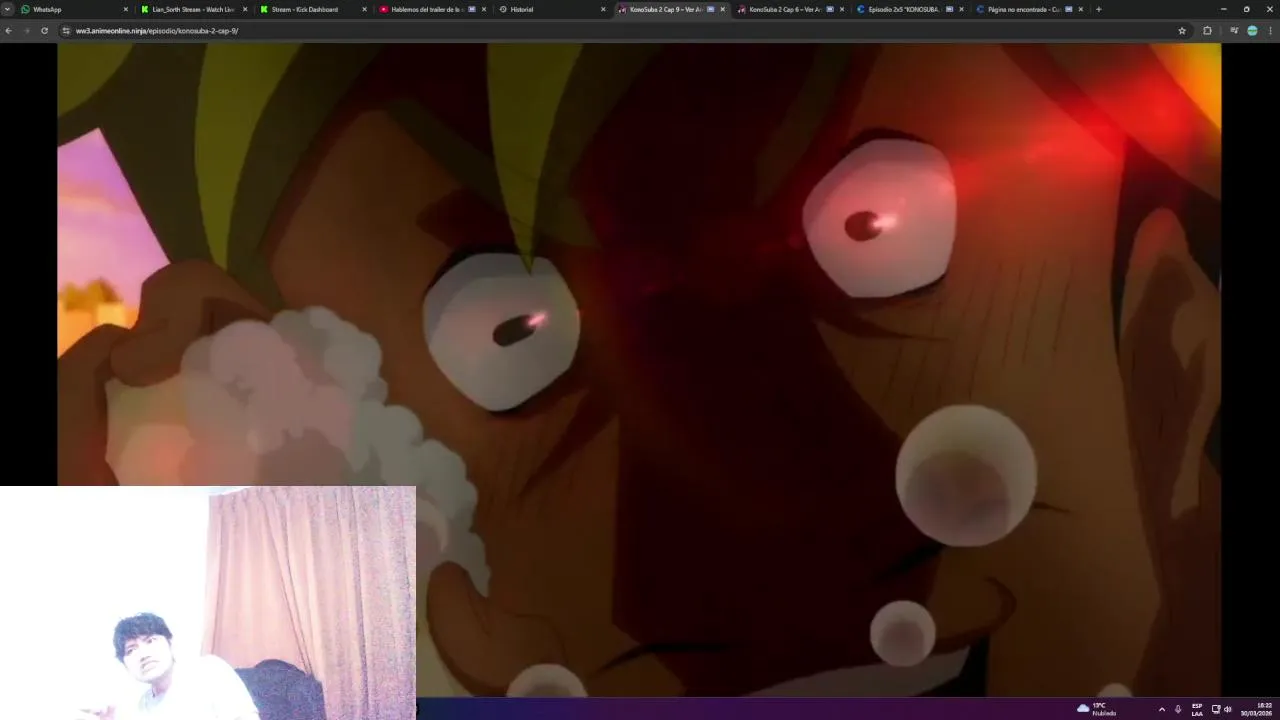This screenshot has height=720, width=1280.
Task: Open the weather widget showing Nublado
Action: (1097, 709)
